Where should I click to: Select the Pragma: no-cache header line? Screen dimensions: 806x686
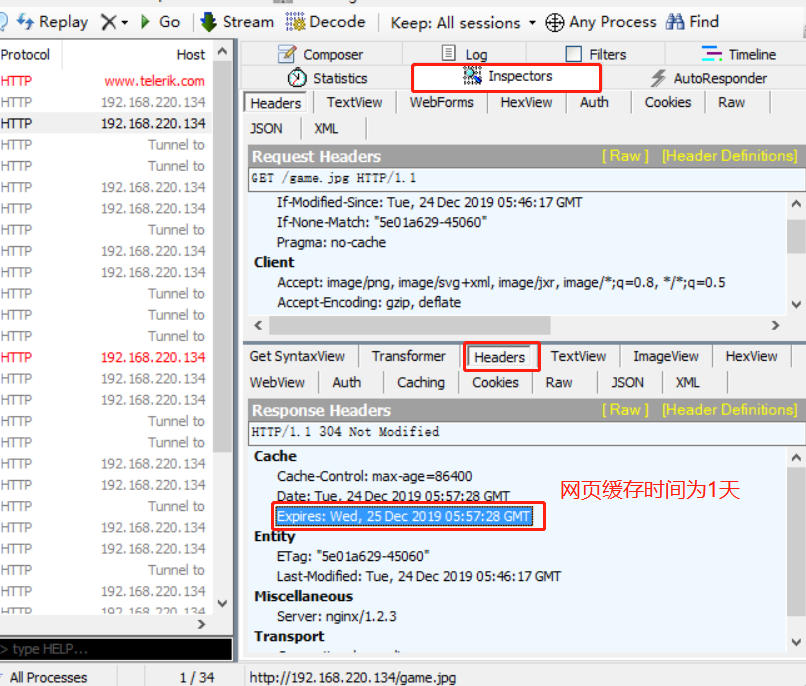[x=331, y=242]
